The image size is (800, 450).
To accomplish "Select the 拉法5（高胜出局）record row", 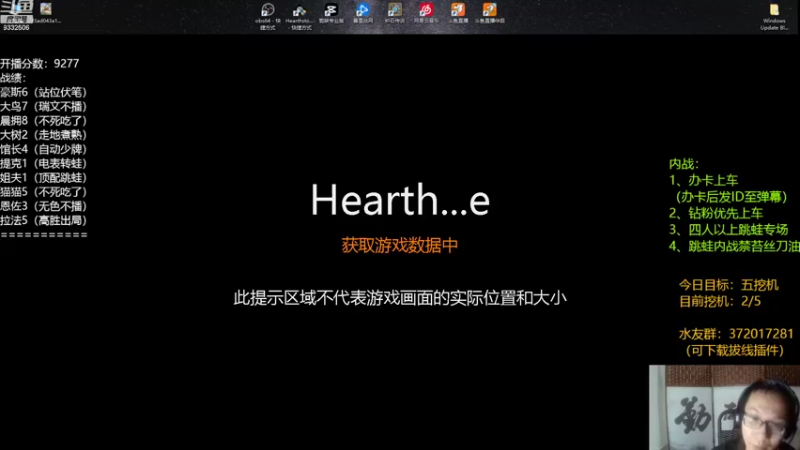I will (x=43, y=221).
